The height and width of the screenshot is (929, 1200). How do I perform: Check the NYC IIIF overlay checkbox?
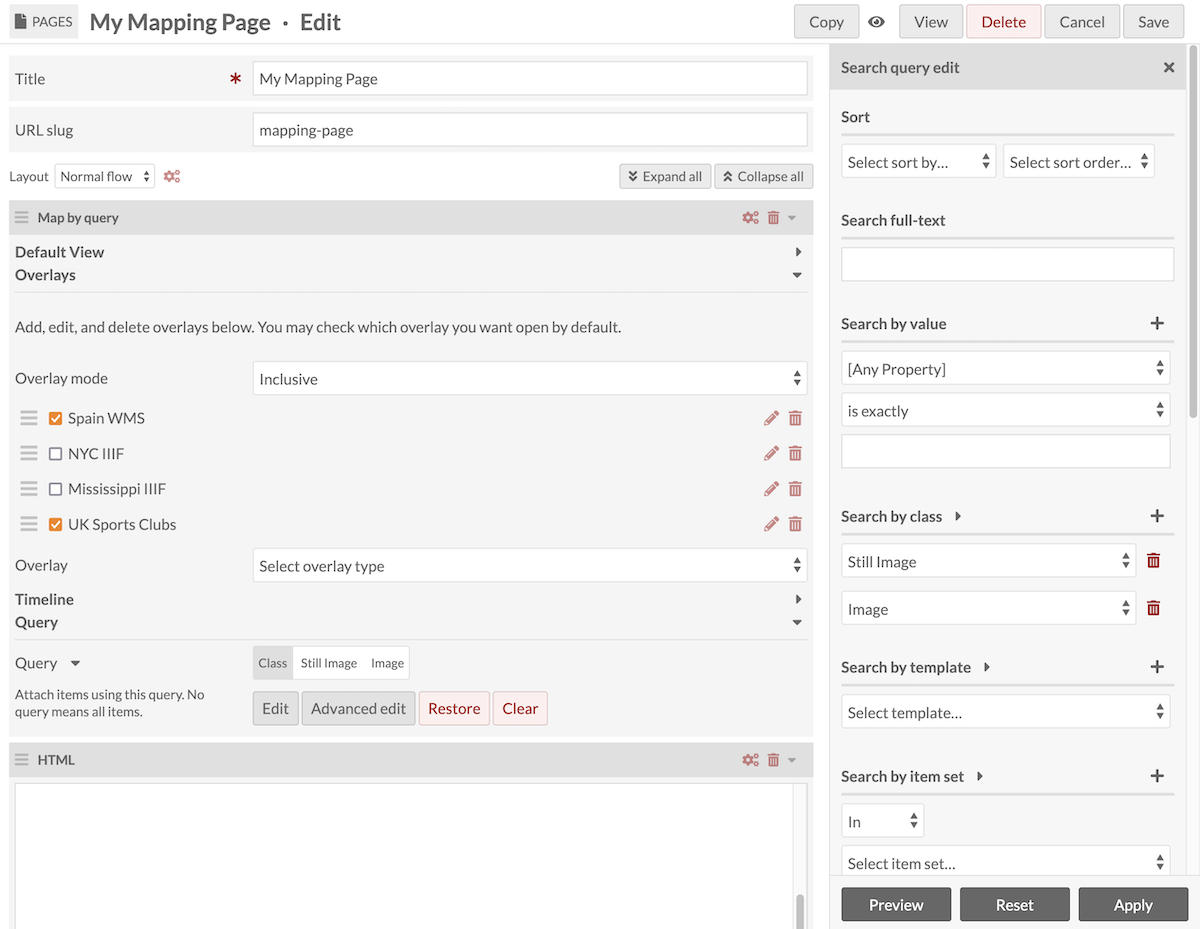click(56, 453)
